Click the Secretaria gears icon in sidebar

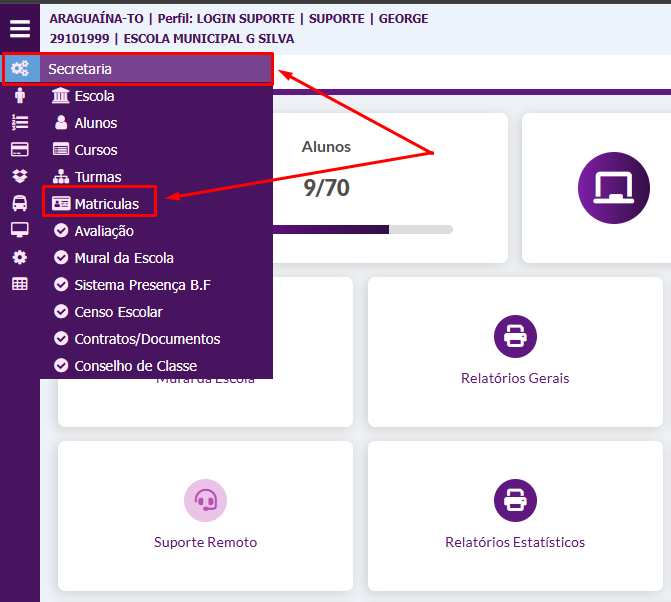click(x=20, y=69)
